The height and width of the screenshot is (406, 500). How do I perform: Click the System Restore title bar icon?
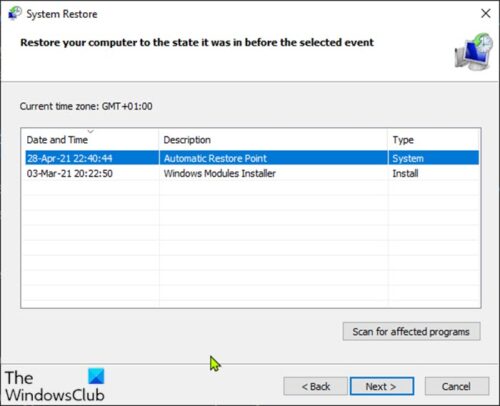point(14,14)
